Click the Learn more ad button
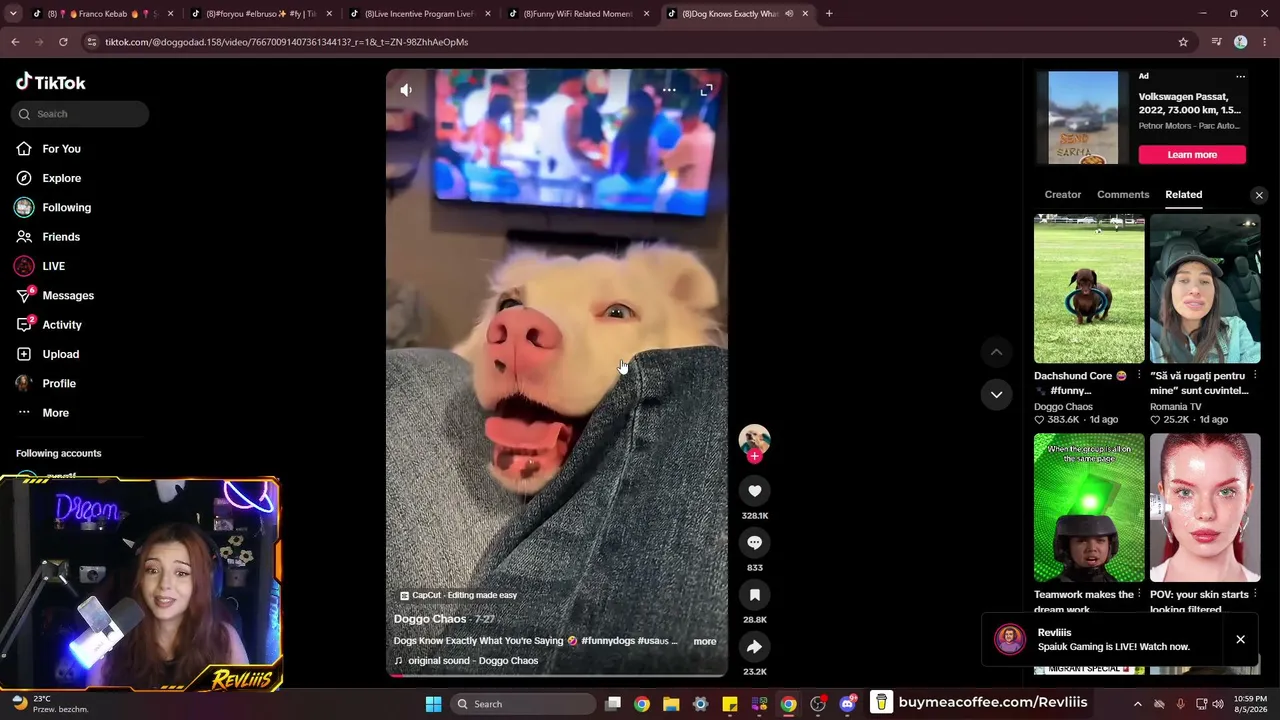Screen dimensions: 1280x720 [x=1192, y=155]
